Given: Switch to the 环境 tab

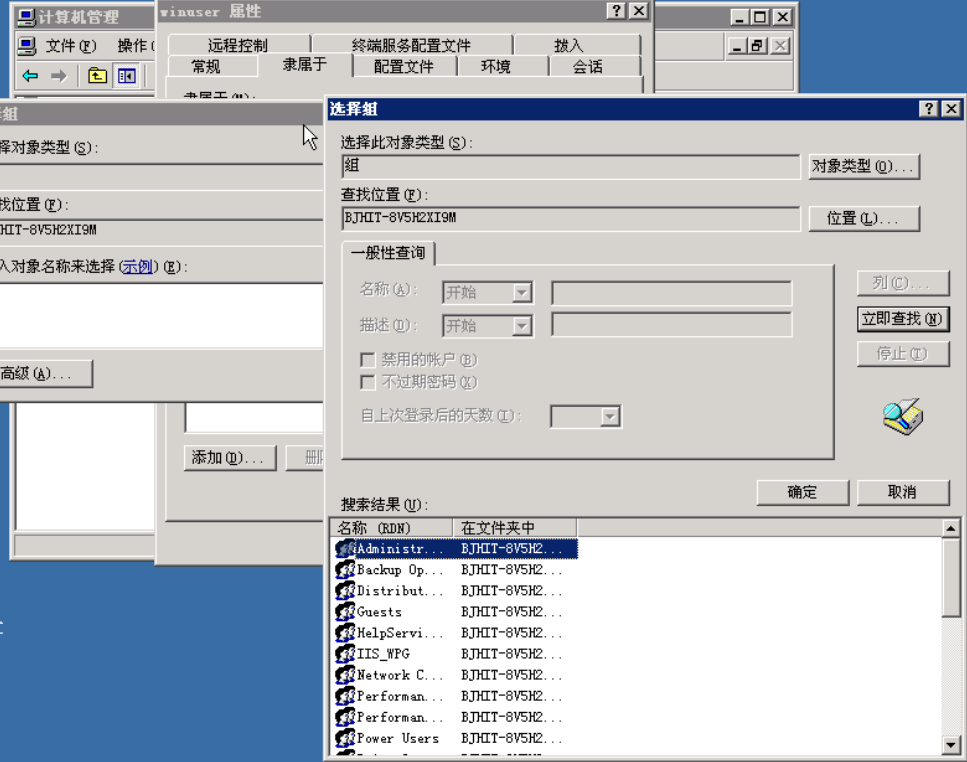Looking at the screenshot, I should (x=495, y=66).
